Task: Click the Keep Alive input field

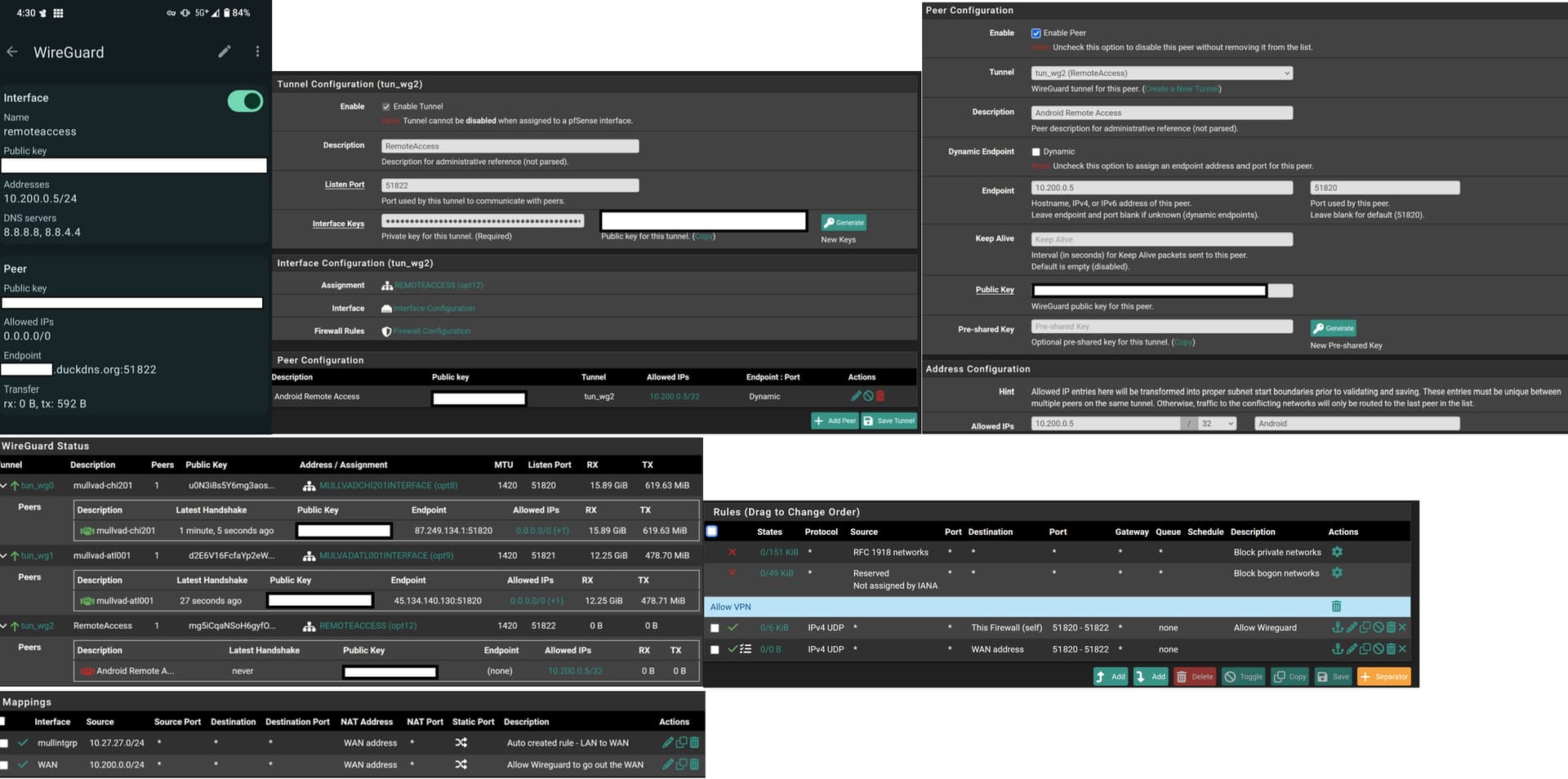Action: click(1161, 239)
